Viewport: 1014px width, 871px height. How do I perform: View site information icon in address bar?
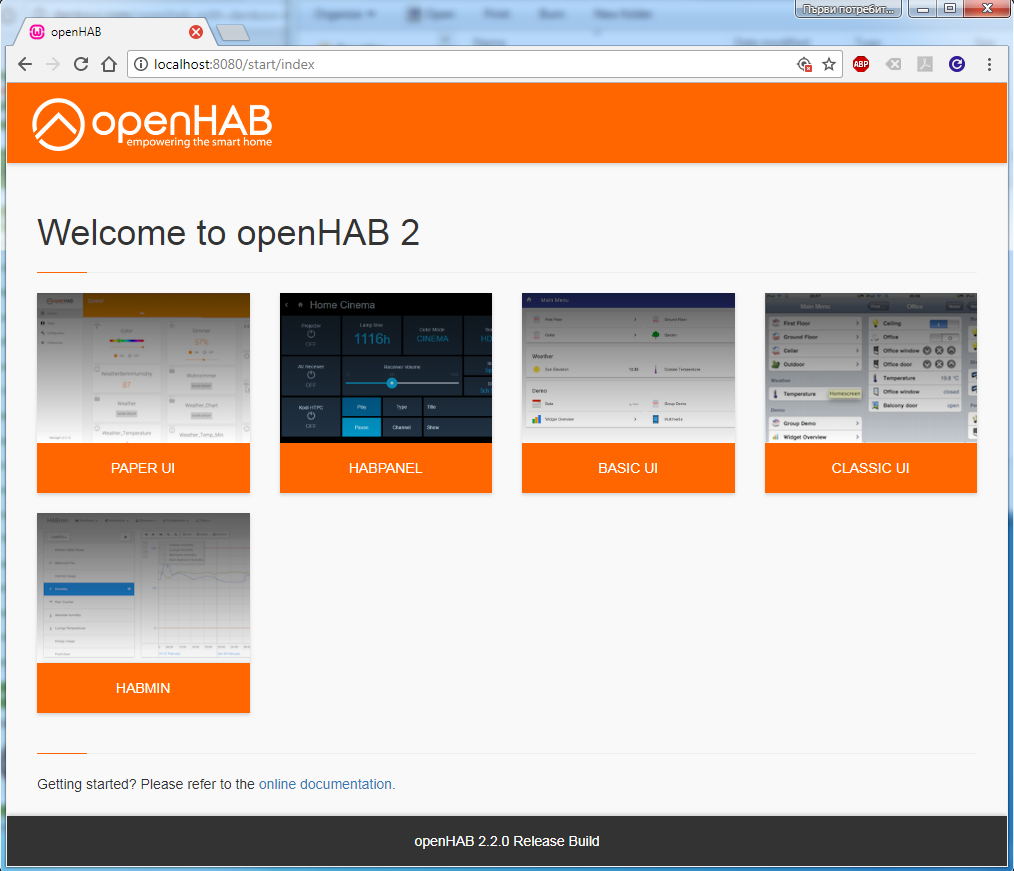[140, 64]
